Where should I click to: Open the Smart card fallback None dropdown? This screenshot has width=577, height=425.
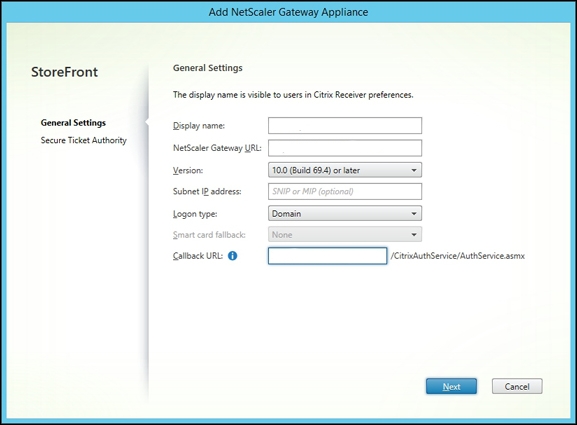[345, 234]
